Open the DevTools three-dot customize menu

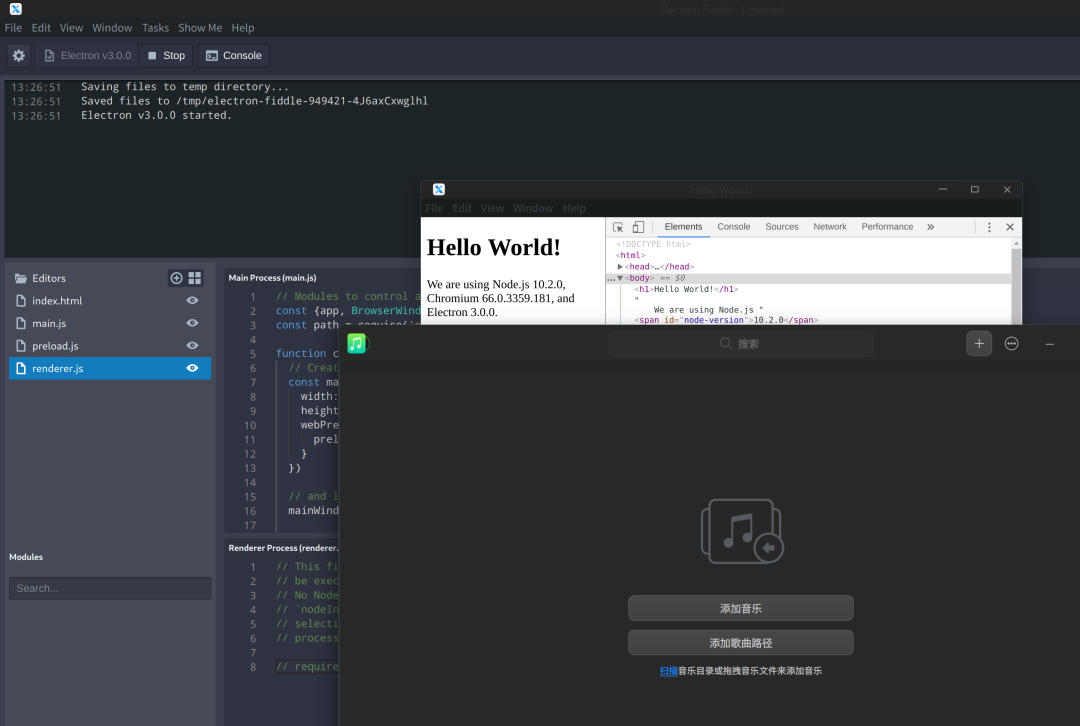click(x=989, y=227)
